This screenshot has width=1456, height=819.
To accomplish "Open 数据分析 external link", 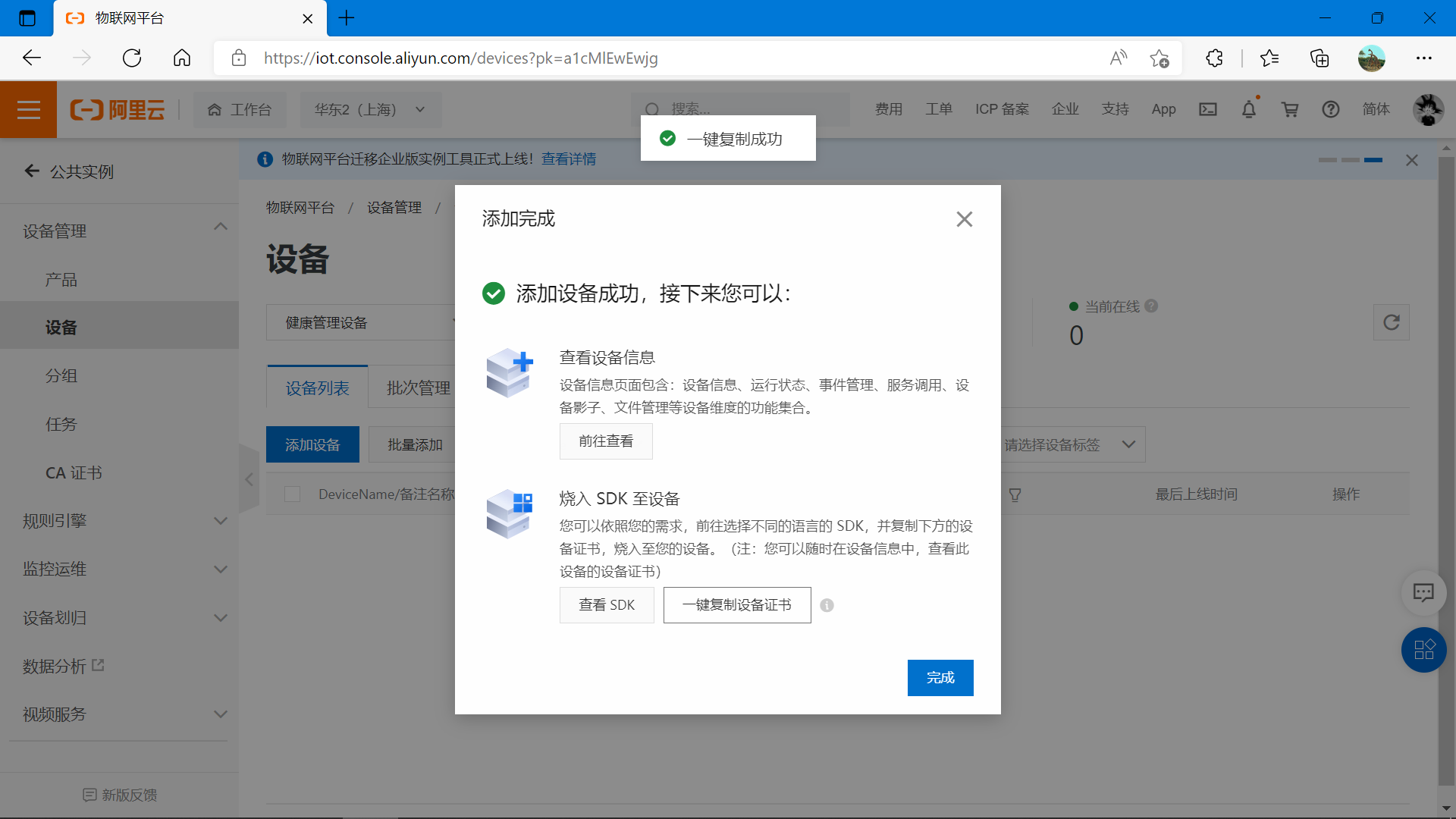I will [x=64, y=667].
